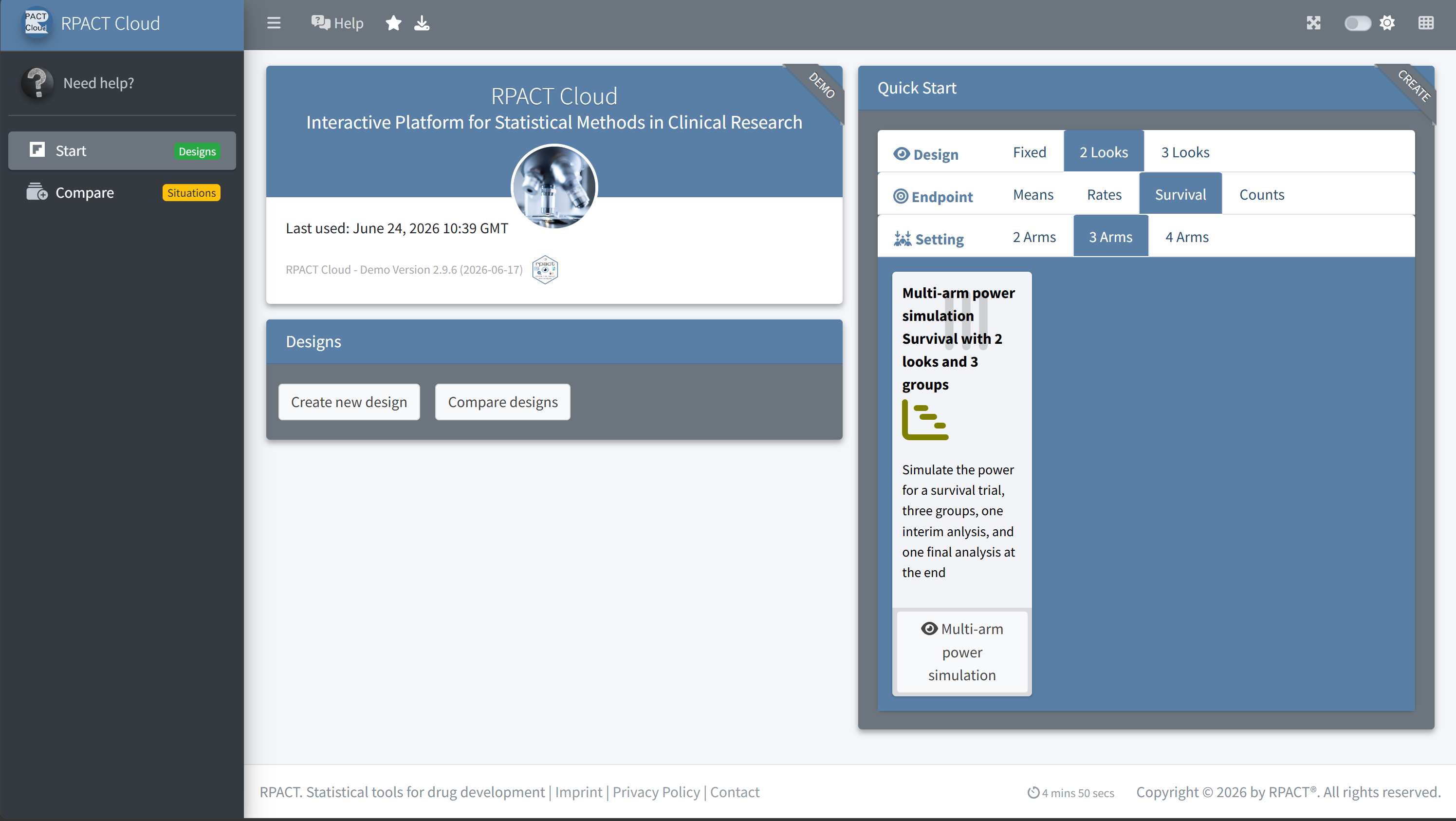
Task: Open the Start menu item
Action: pos(122,150)
